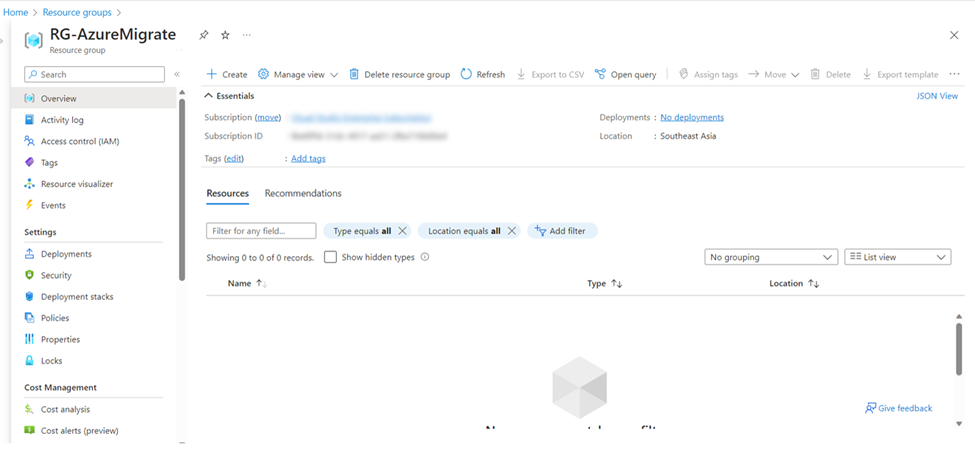
Task: Click the Properties icon
Action: [x=29, y=339]
